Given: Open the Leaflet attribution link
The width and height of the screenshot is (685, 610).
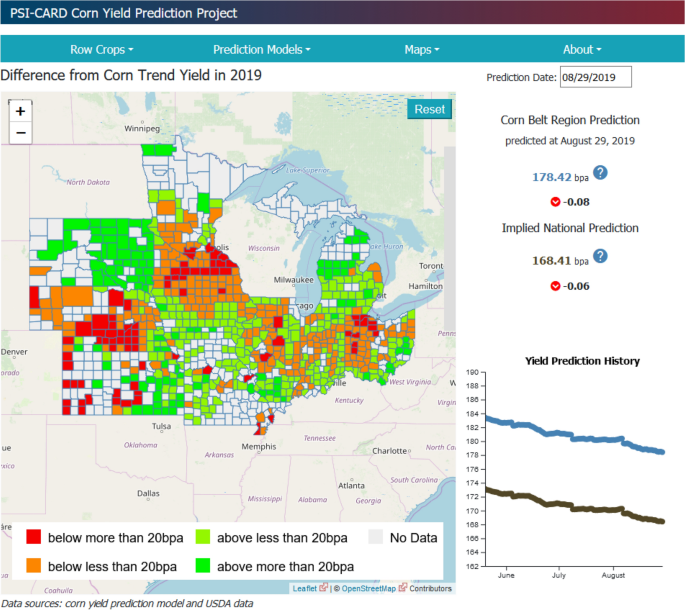Looking at the screenshot, I should [304, 588].
